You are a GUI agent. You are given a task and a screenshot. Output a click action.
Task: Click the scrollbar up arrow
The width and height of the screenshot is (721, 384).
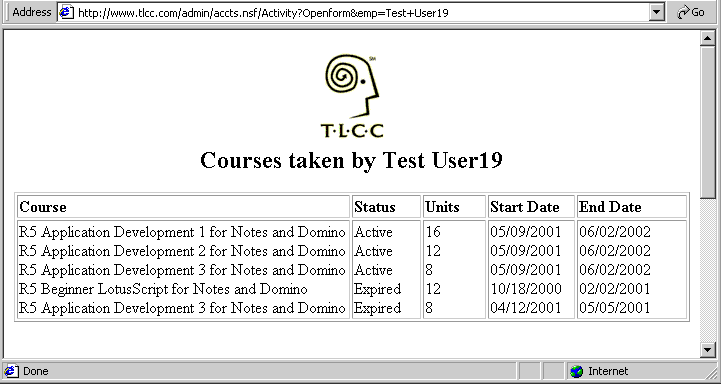708,38
